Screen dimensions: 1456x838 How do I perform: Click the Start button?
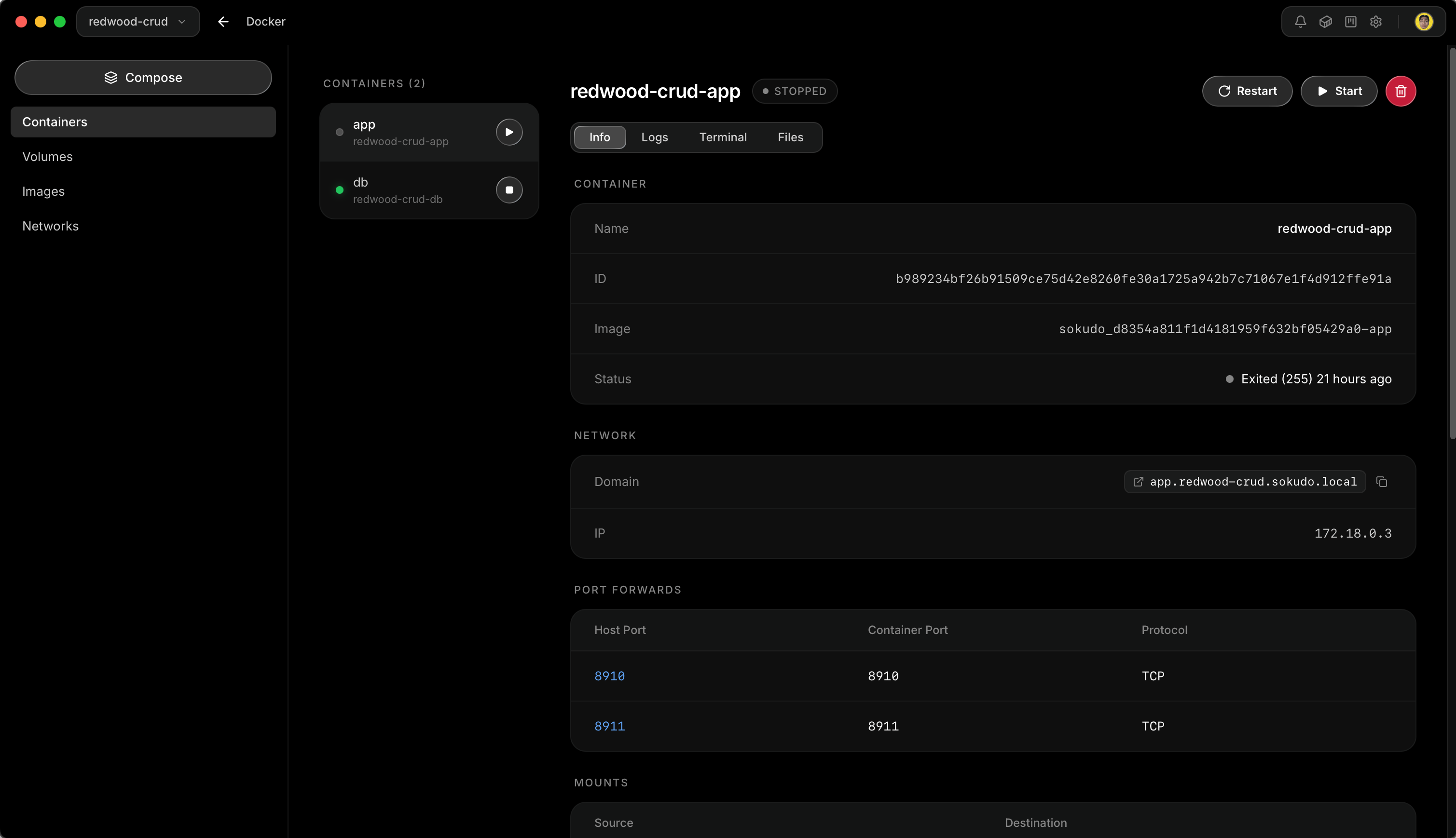tap(1339, 91)
